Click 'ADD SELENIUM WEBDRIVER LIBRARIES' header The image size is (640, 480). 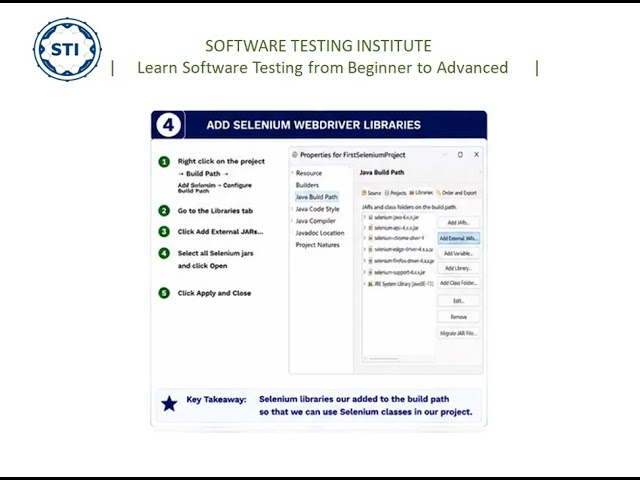pos(313,125)
